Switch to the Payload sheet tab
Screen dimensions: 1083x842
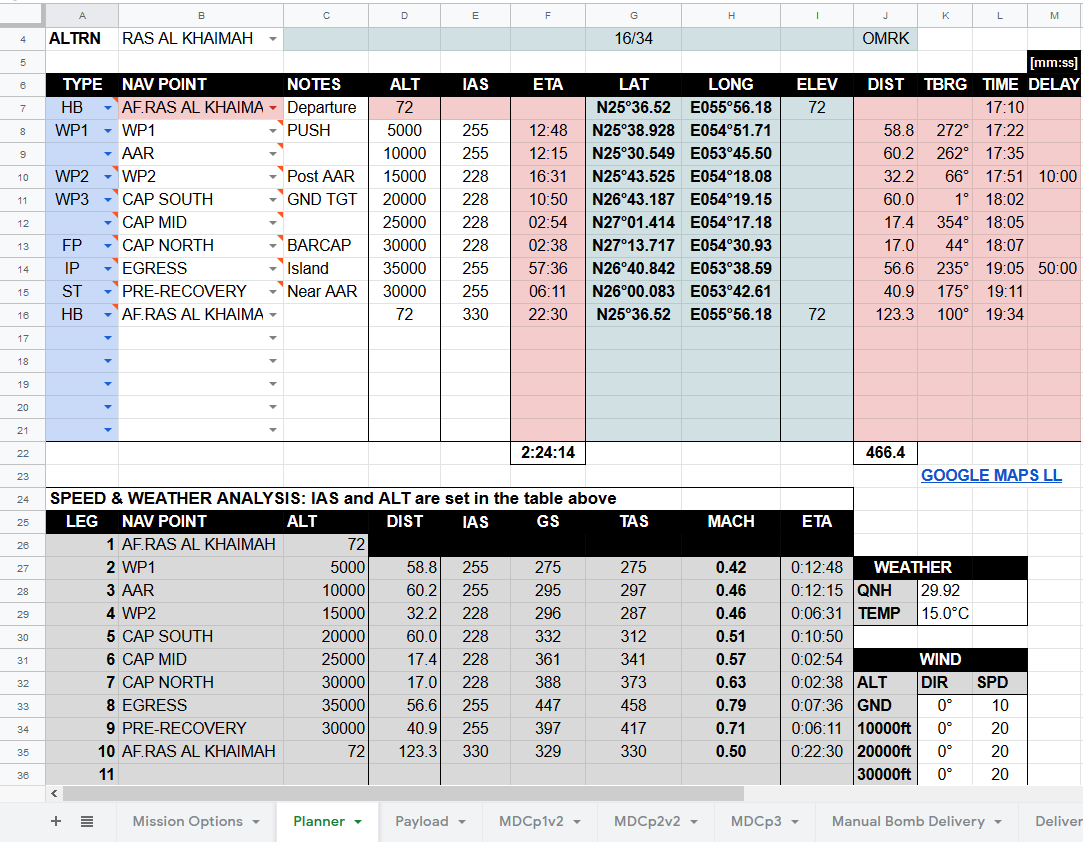pyautogui.click(x=421, y=821)
